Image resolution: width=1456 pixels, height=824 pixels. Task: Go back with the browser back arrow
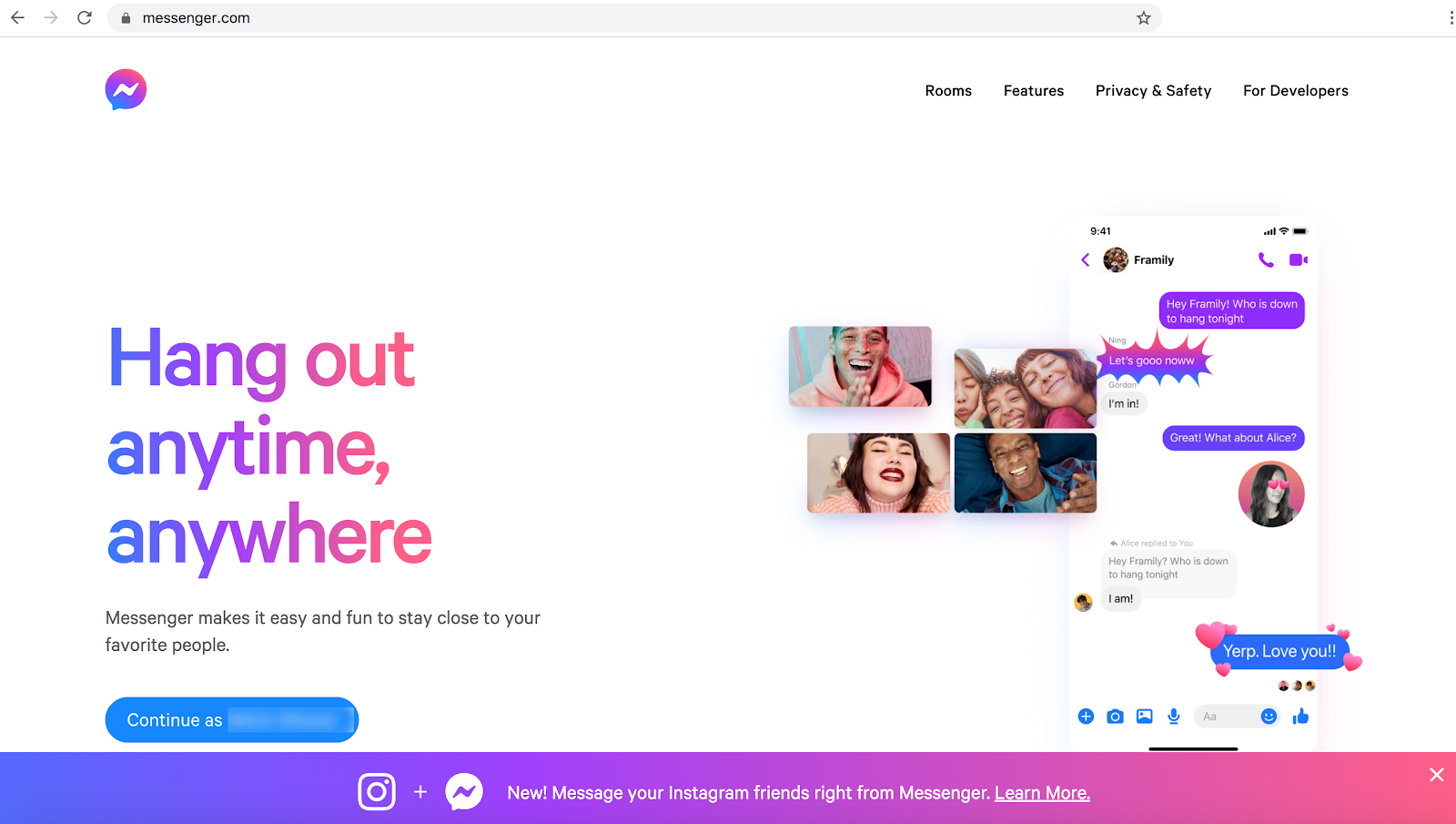18,17
